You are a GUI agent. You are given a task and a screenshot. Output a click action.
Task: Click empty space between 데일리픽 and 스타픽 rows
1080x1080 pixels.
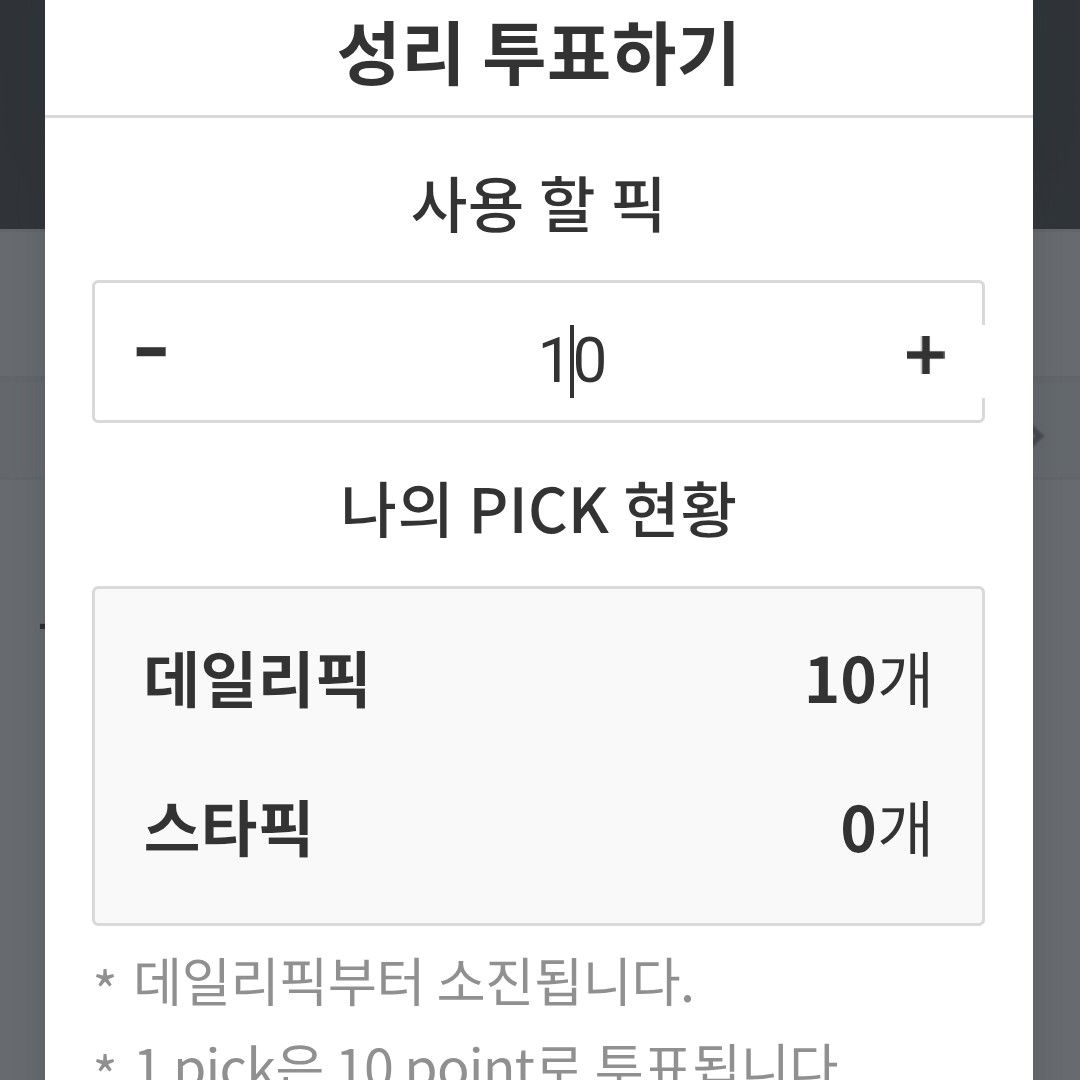point(538,755)
